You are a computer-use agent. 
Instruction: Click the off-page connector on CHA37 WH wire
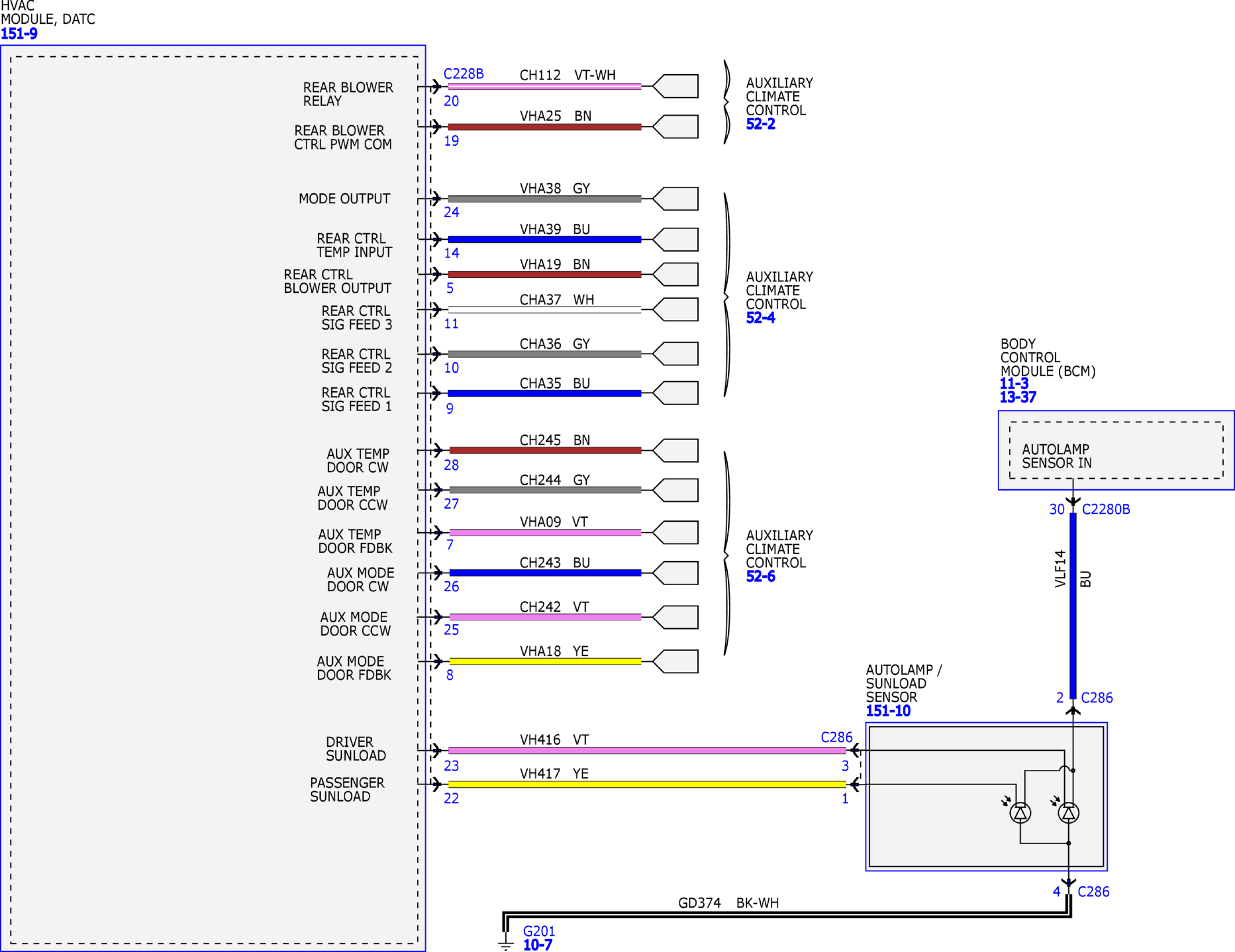point(675,310)
